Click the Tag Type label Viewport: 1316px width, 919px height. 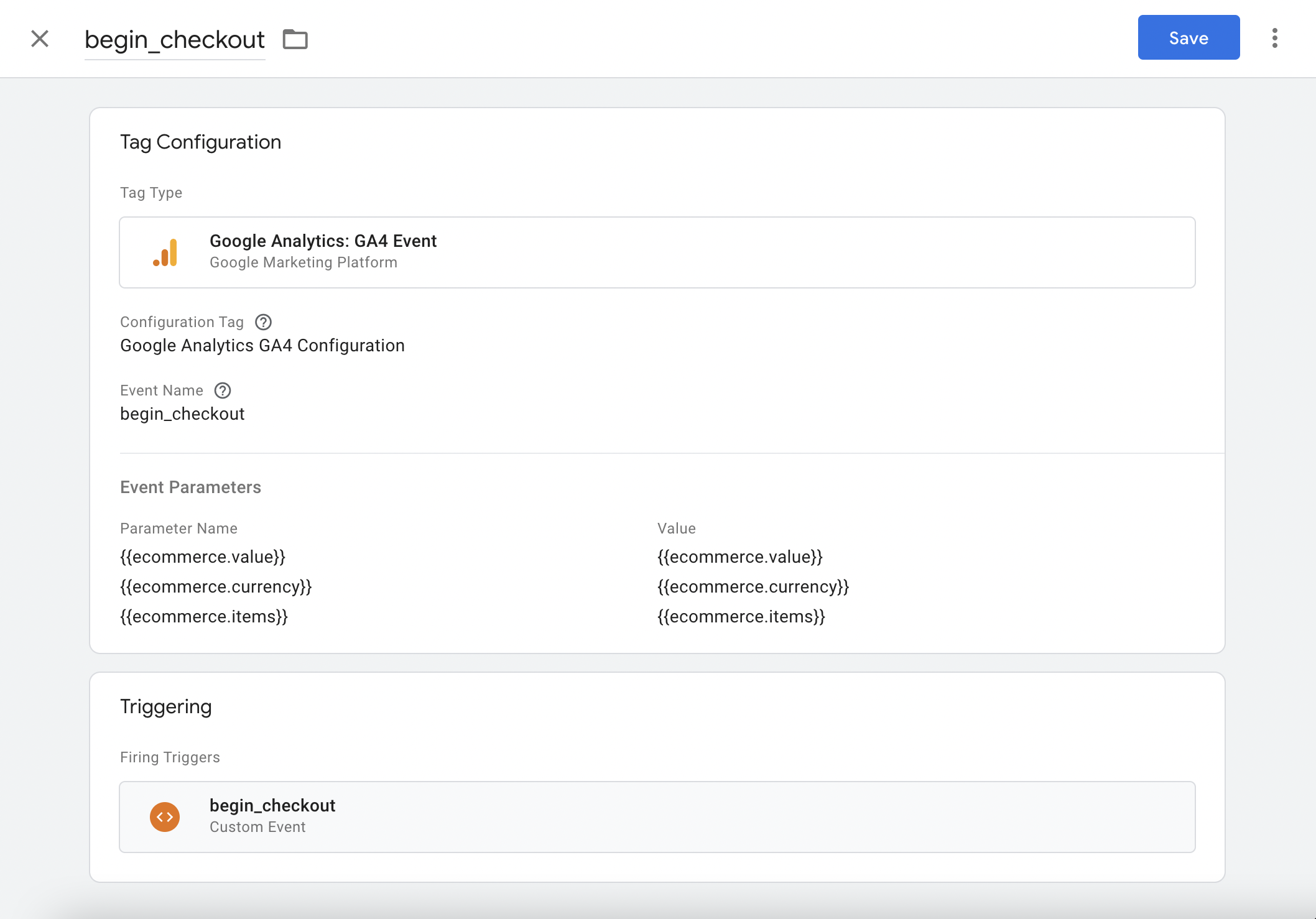coord(151,193)
